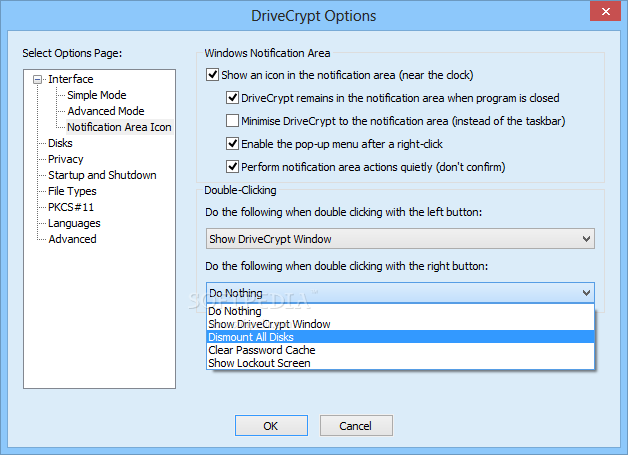
Task: Pick Clear Password Cache option
Action: point(400,350)
